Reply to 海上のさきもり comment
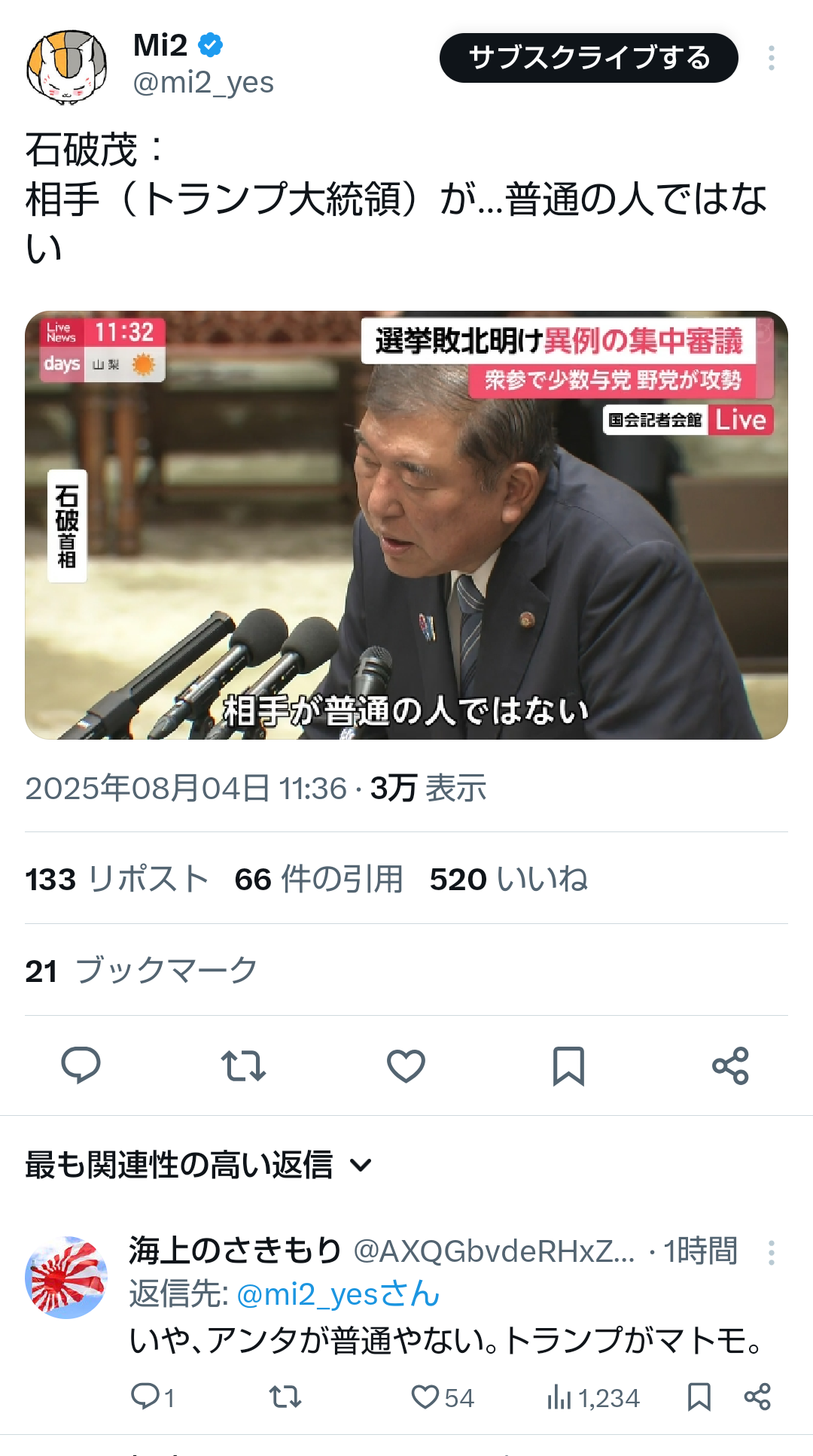Screen dimensions: 813x1456 [x=153, y=1397]
